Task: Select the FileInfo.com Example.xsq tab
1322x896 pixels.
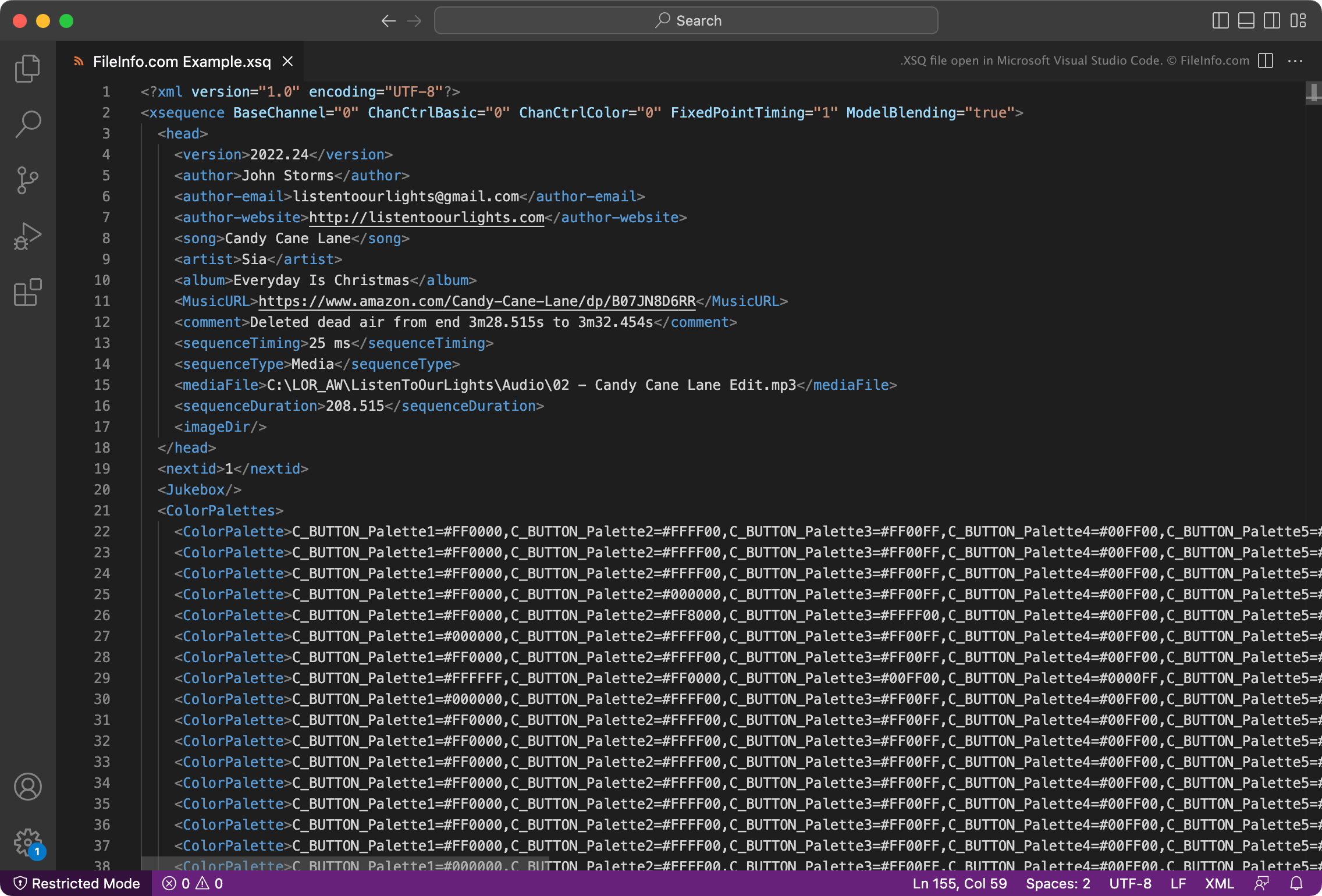Action: (x=182, y=62)
